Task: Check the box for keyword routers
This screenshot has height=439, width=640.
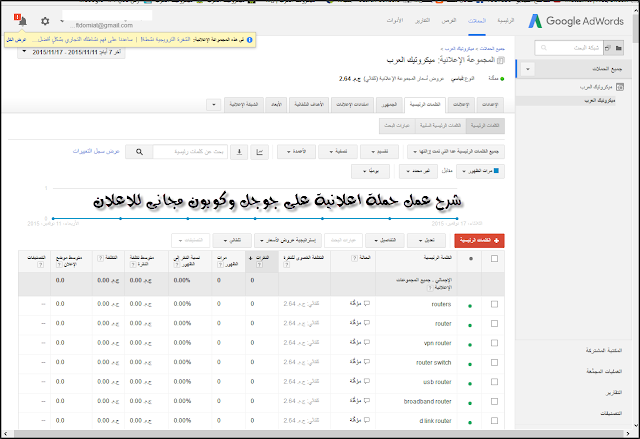Action: point(494,304)
